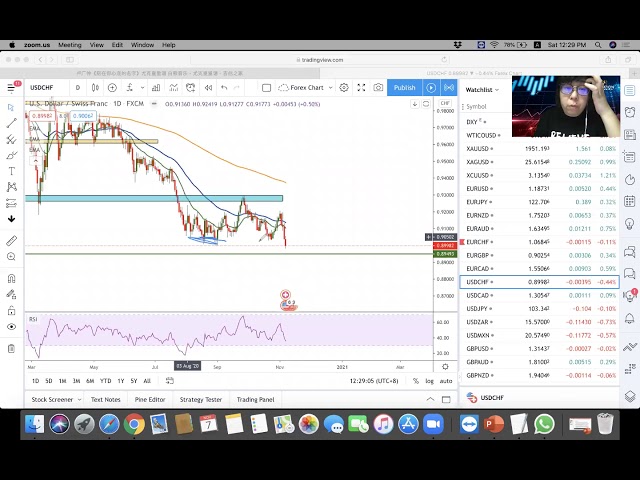640x480 pixels.
Task: Open the View menu in menu bar
Action: point(97,45)
